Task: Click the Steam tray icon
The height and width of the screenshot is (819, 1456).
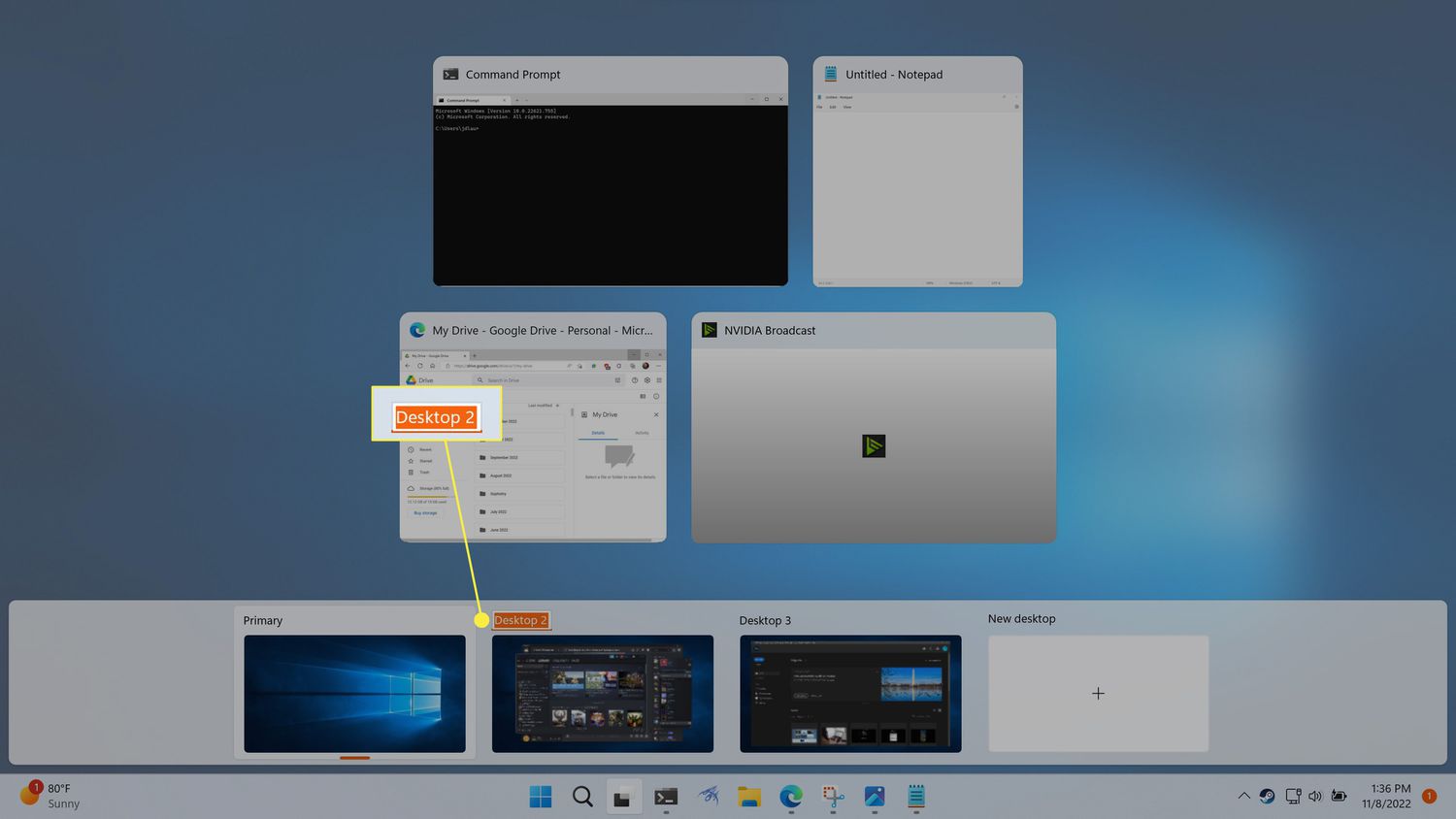Action: pyautogui.click(x=1267, y=796)
